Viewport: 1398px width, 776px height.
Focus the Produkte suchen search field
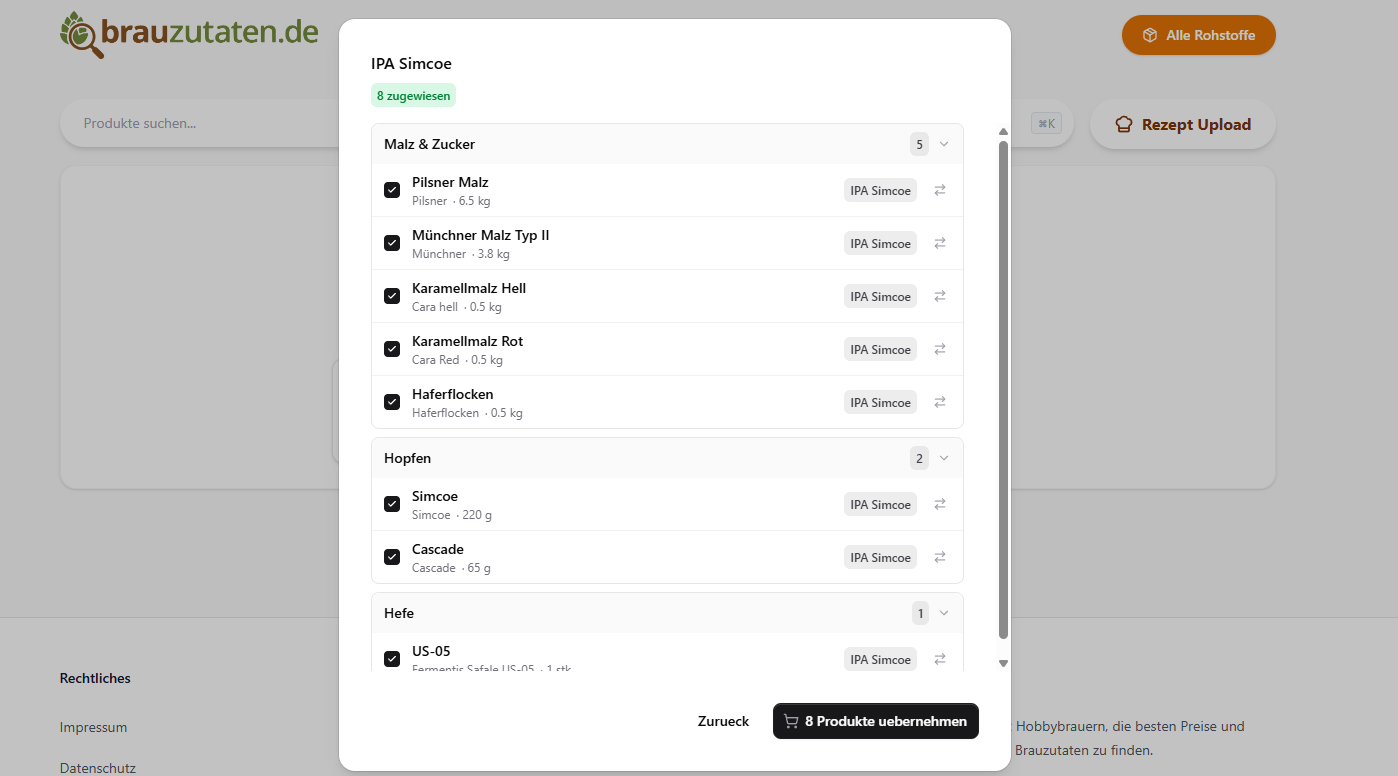click(x=200, y=124)
